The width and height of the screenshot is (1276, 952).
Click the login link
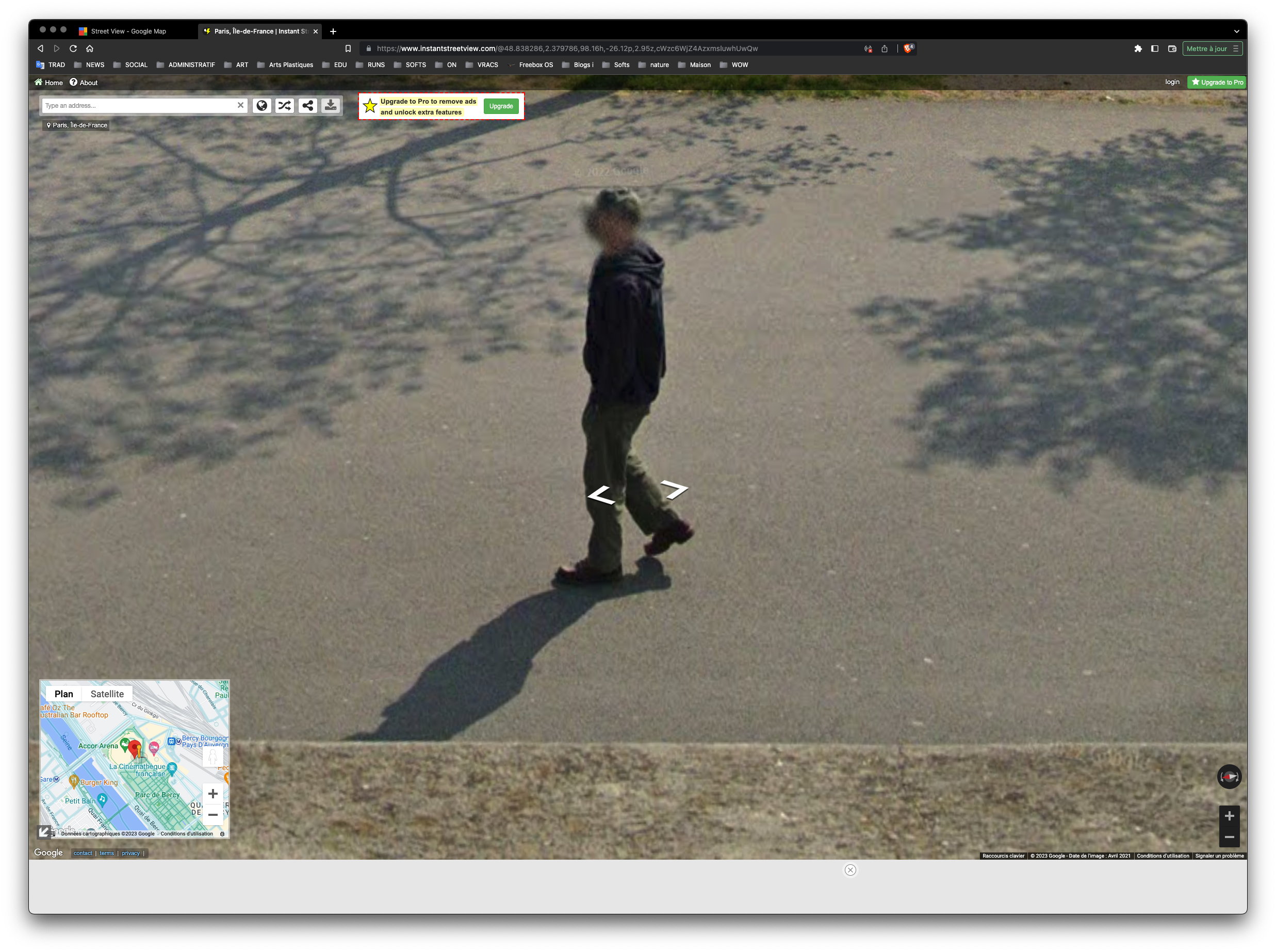point(1172,82)
